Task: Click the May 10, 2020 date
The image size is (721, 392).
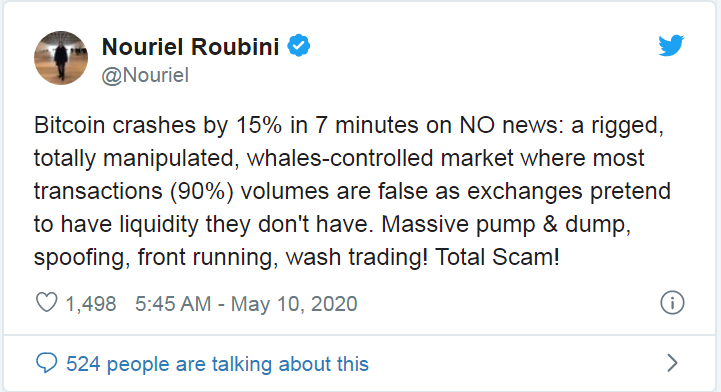Action: coord(294,304)
